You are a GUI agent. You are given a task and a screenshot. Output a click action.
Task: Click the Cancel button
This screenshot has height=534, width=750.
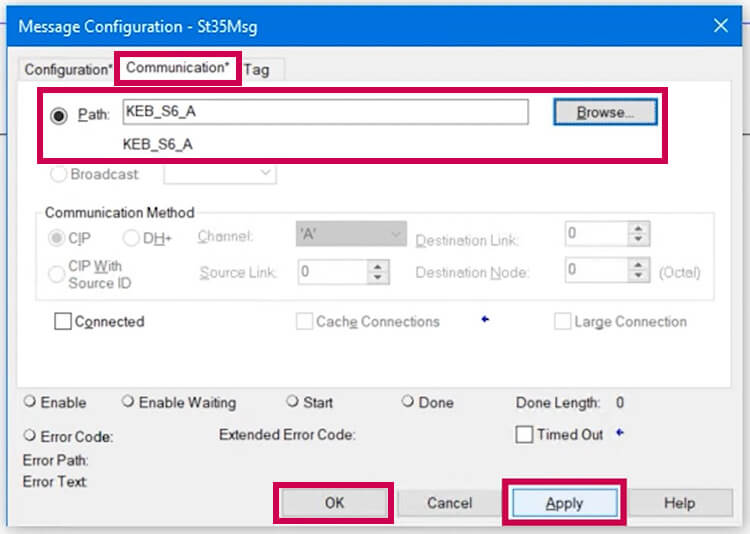(450, 503)
